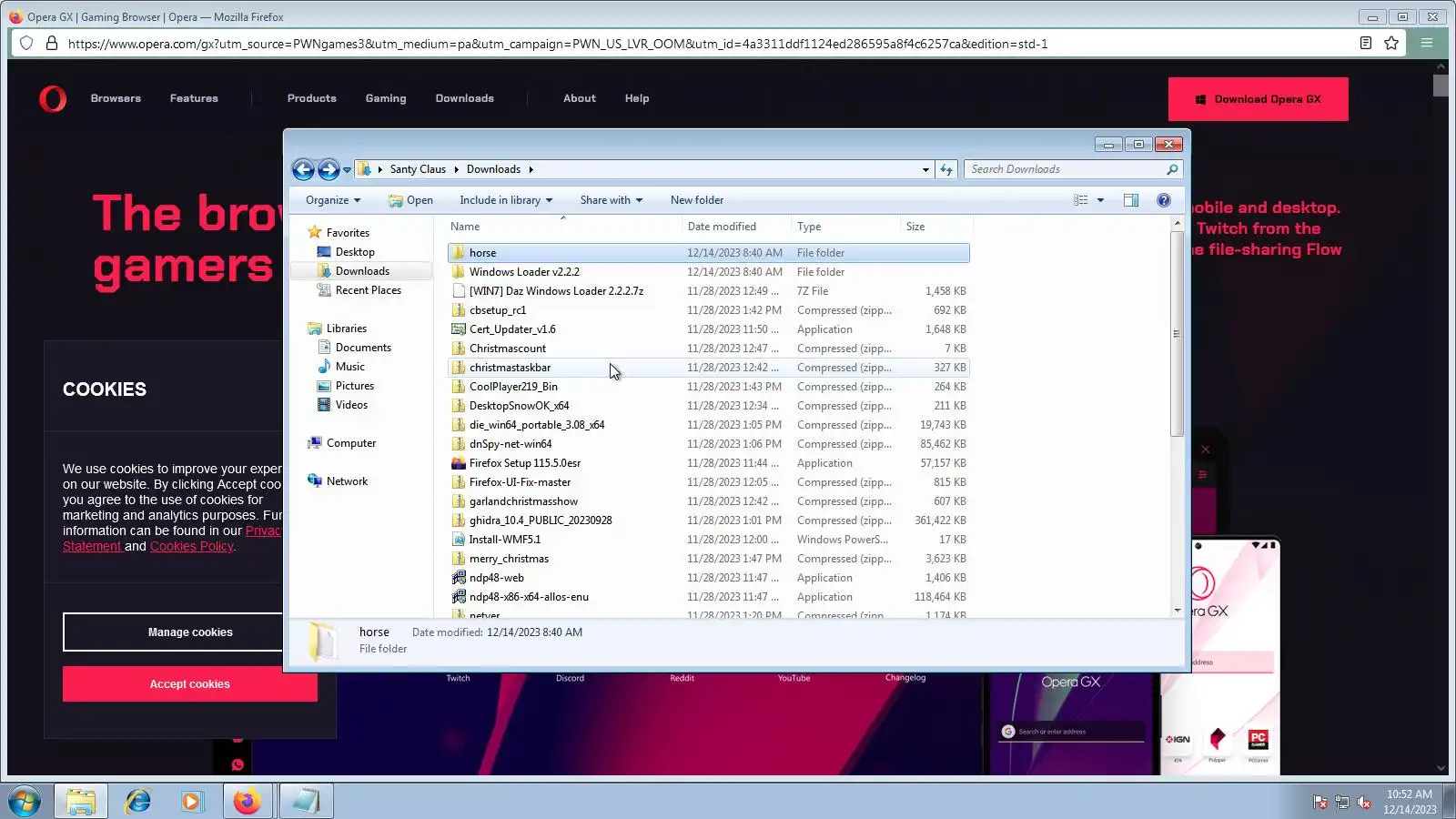Select the Install-WMF5.1 script icon

[459, 540]
